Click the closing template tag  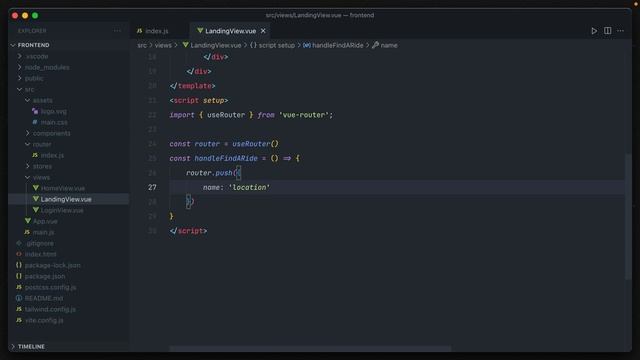tap(193, 86)
